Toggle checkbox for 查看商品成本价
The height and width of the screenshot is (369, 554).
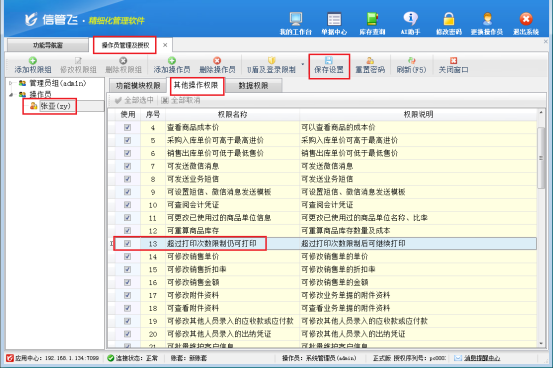click(128, 127)
